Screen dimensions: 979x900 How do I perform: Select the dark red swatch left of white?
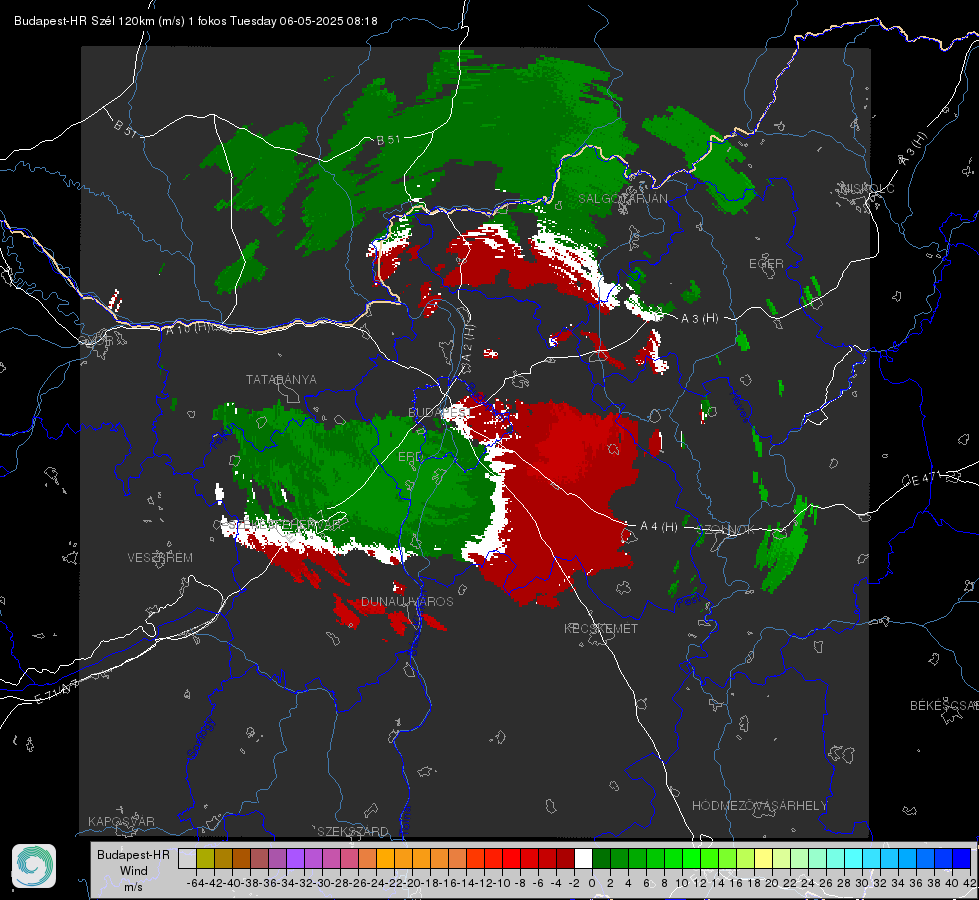[565, 858]
